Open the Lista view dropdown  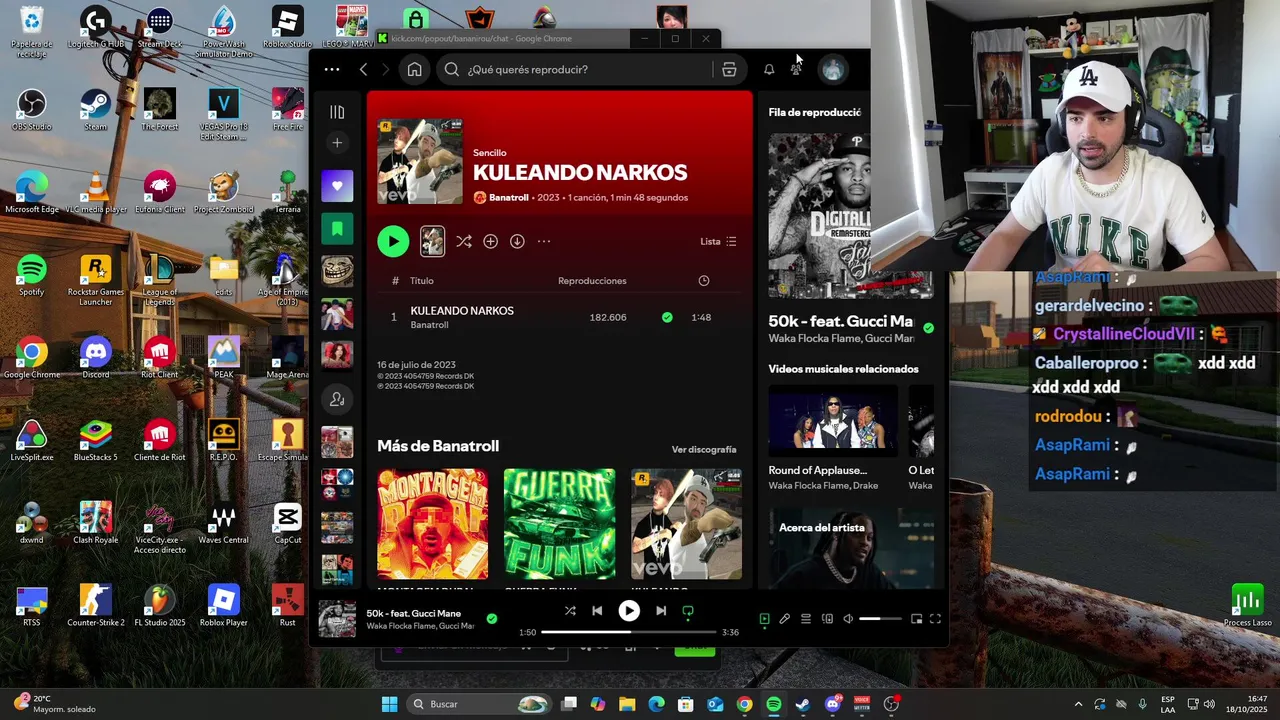click(718, 241)
